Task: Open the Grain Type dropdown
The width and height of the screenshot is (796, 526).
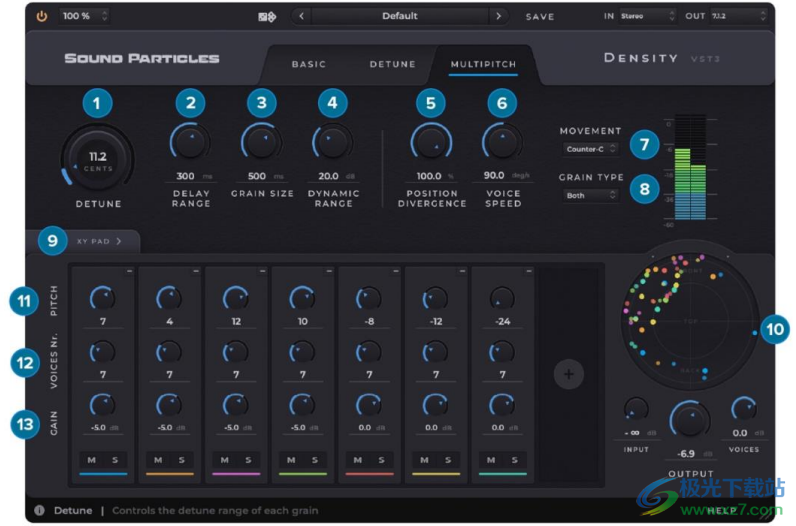Action: coord(589,196)
